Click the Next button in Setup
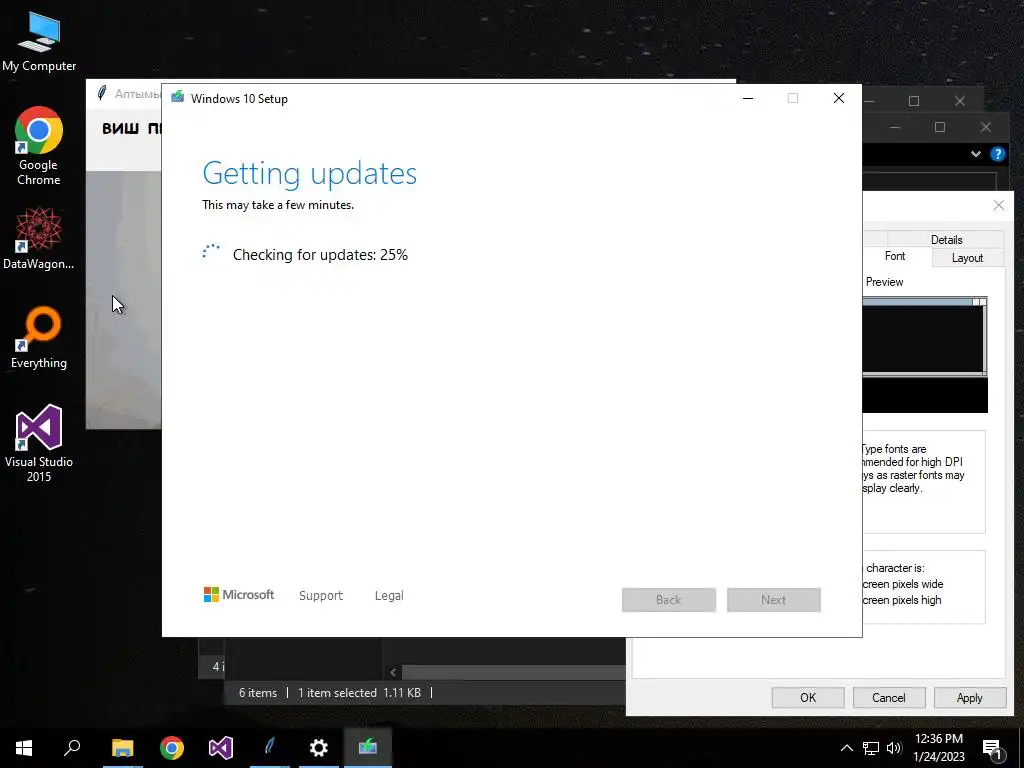The width and height of the screenshot is (1024, 768). click(774, 600)
